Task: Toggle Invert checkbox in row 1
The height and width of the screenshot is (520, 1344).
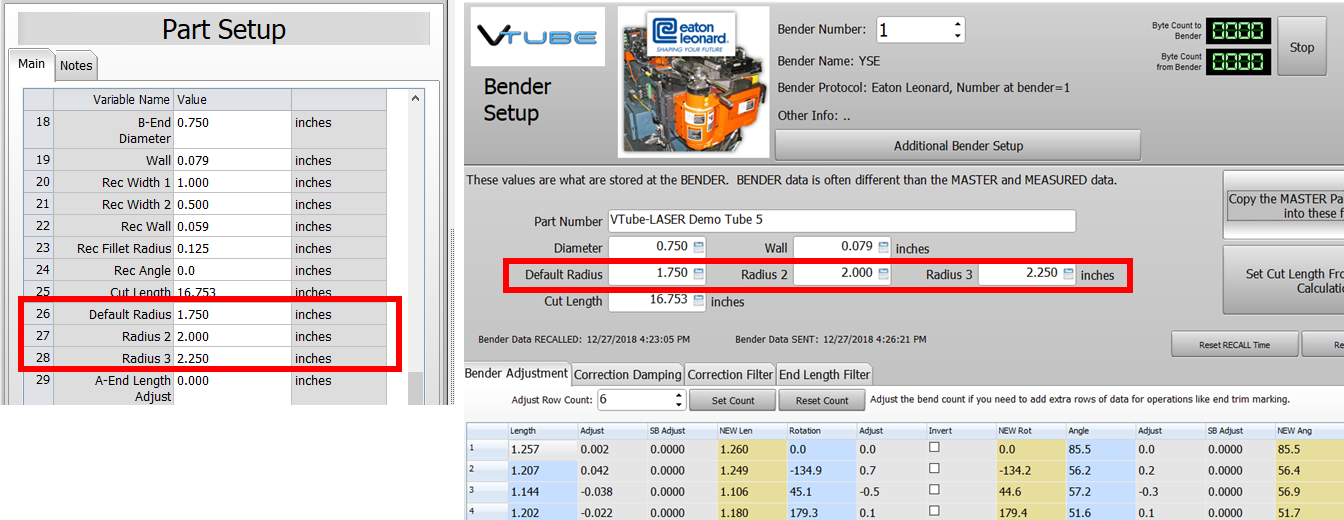Action: [x=934, y=447]
